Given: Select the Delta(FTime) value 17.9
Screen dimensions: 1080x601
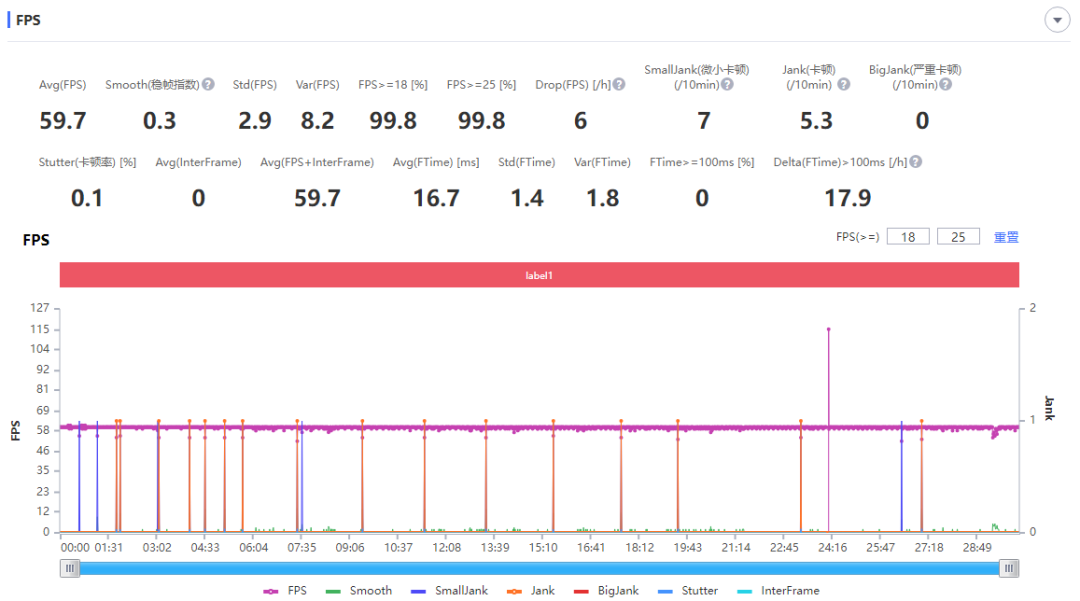Looking at the screenshot, I should (x=848, y=198).
